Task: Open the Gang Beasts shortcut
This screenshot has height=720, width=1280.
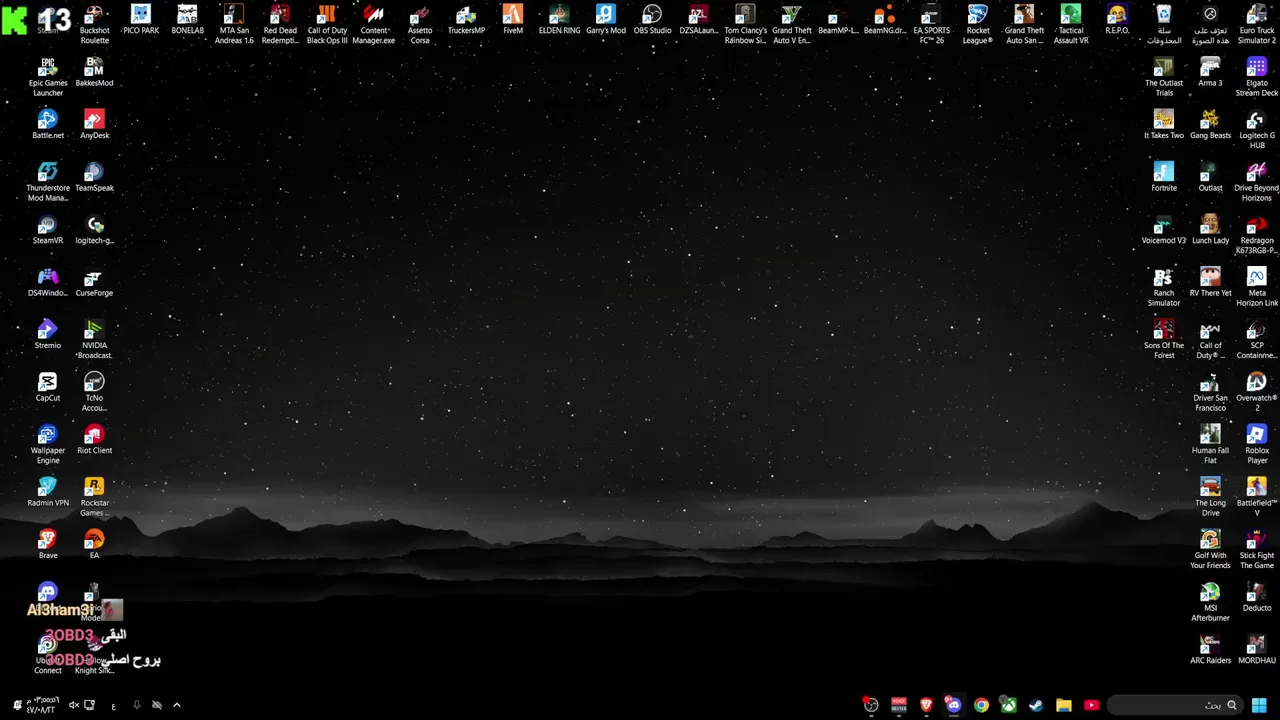Action: tap(1210, 124)
